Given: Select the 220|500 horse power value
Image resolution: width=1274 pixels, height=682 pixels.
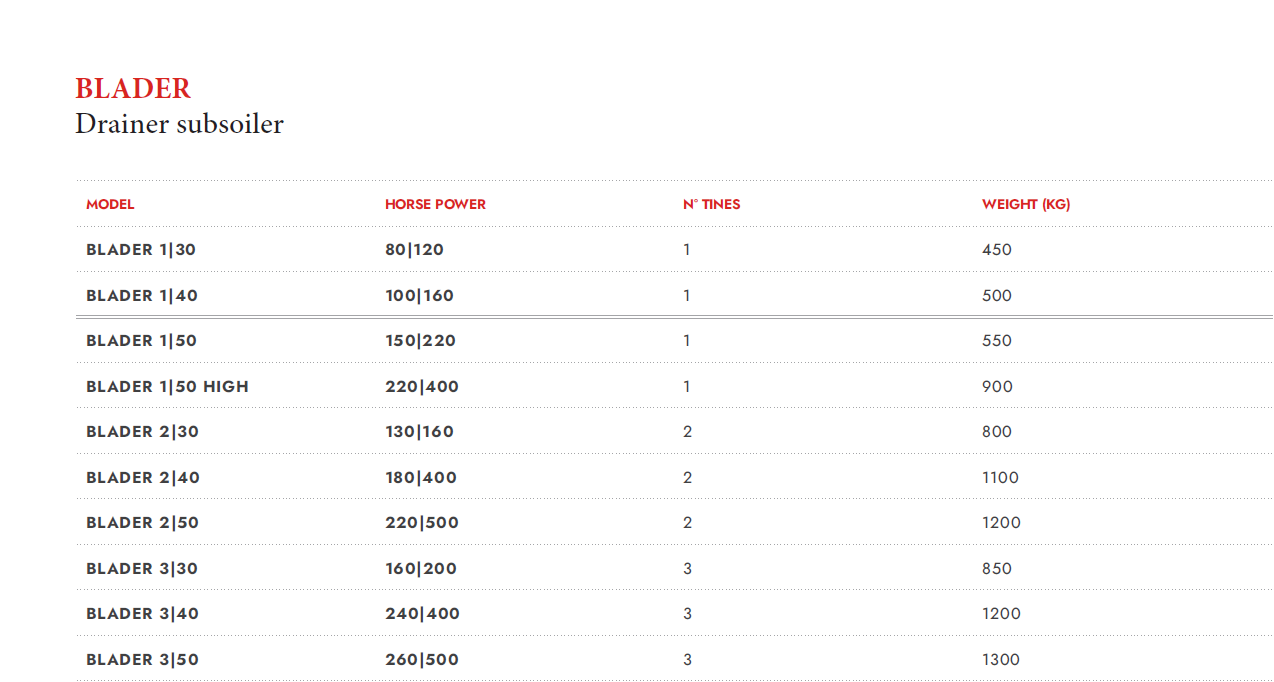Looking at the screenshot, I should pos(422,523).
